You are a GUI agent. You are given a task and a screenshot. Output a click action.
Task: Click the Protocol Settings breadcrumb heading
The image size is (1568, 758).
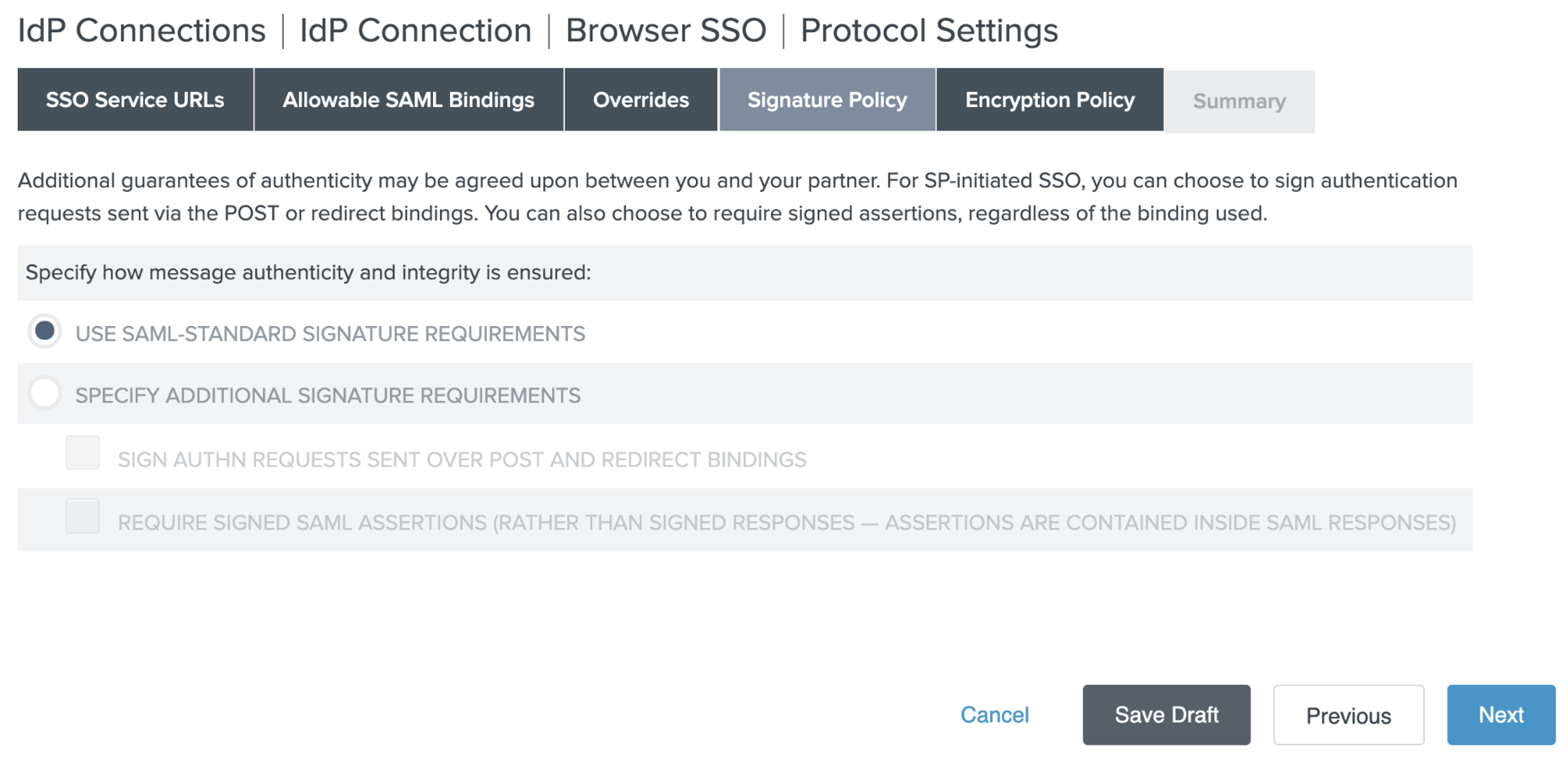(x=928, y=31)
